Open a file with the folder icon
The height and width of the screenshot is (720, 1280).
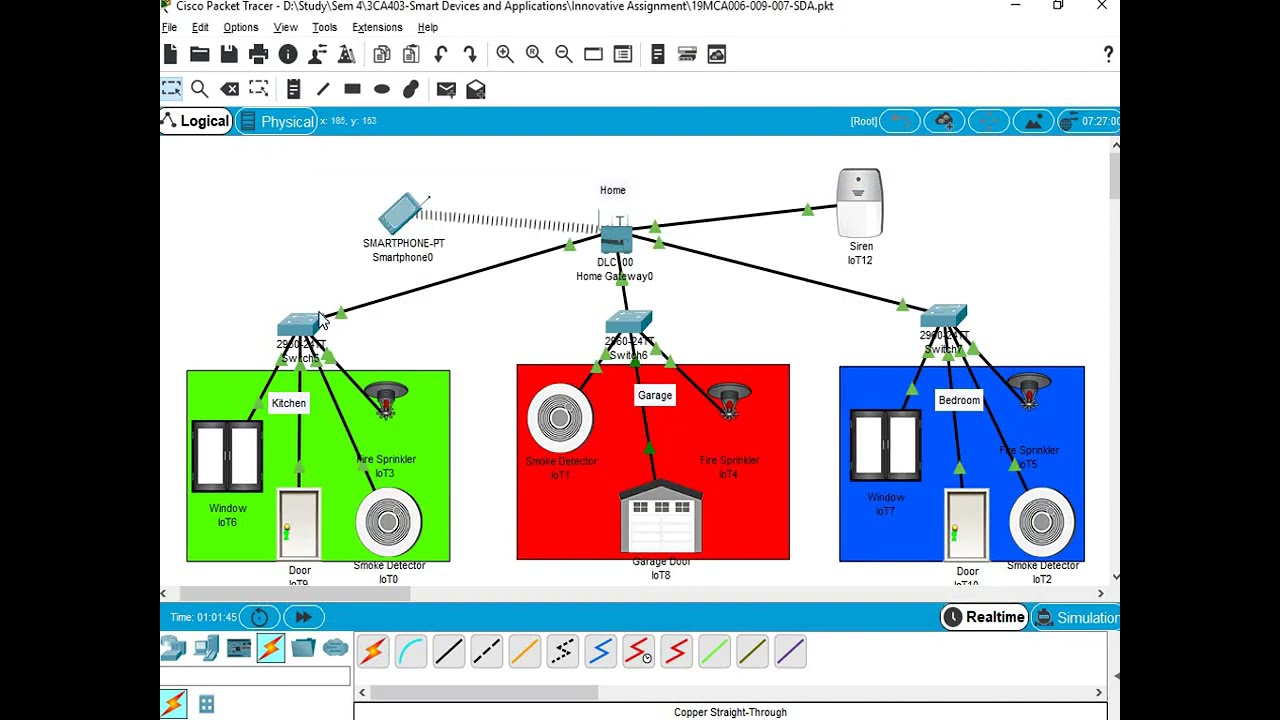click(200, 54)
